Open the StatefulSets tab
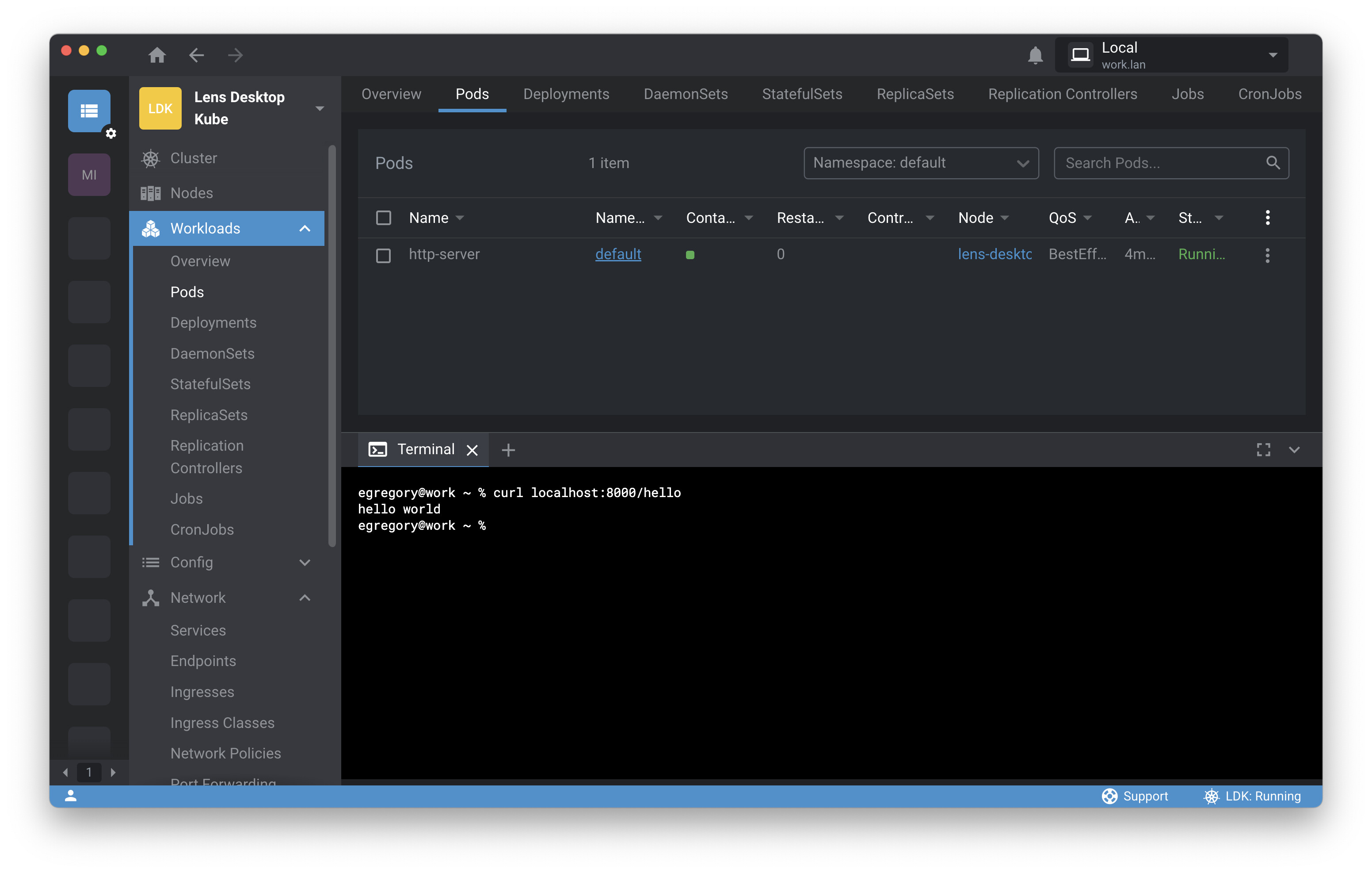 coord(802,94)
